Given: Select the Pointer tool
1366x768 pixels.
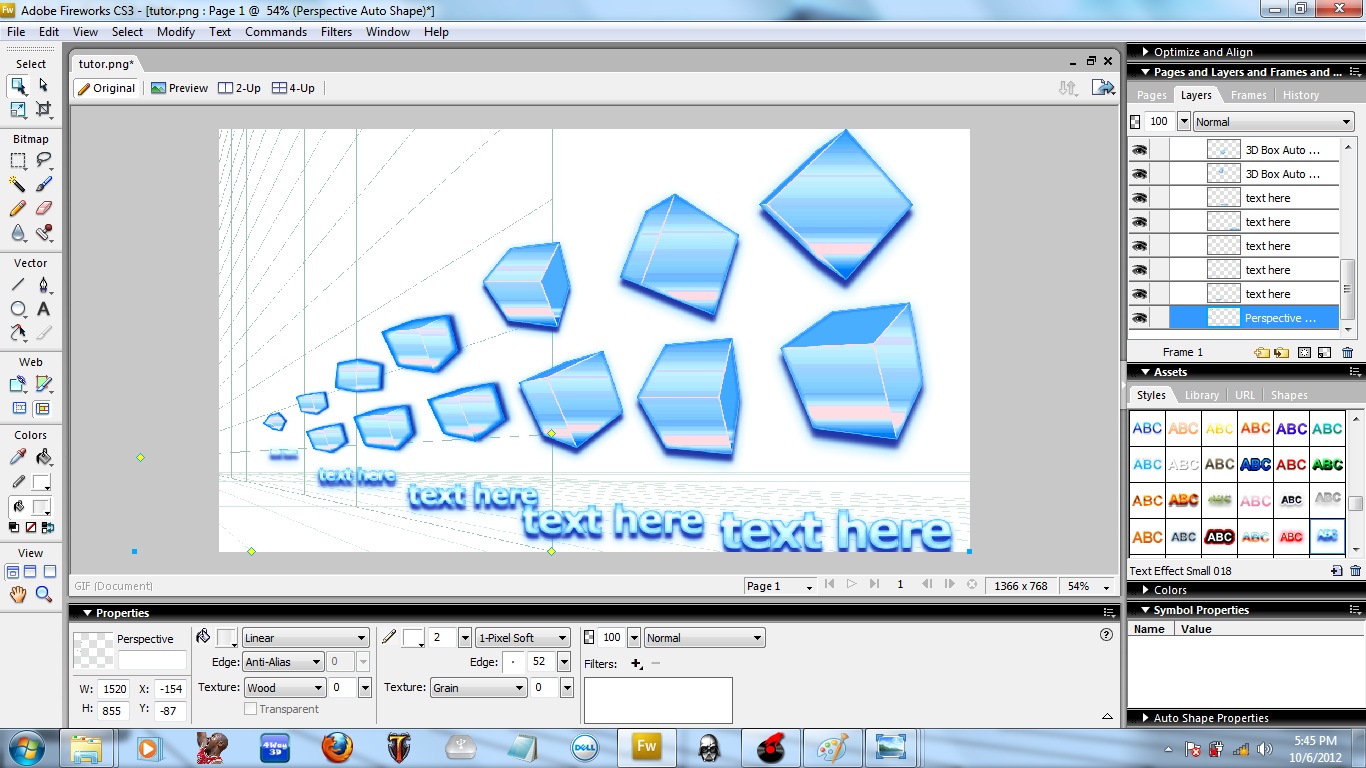Looking at the screenshot, I should coord(16,85).
